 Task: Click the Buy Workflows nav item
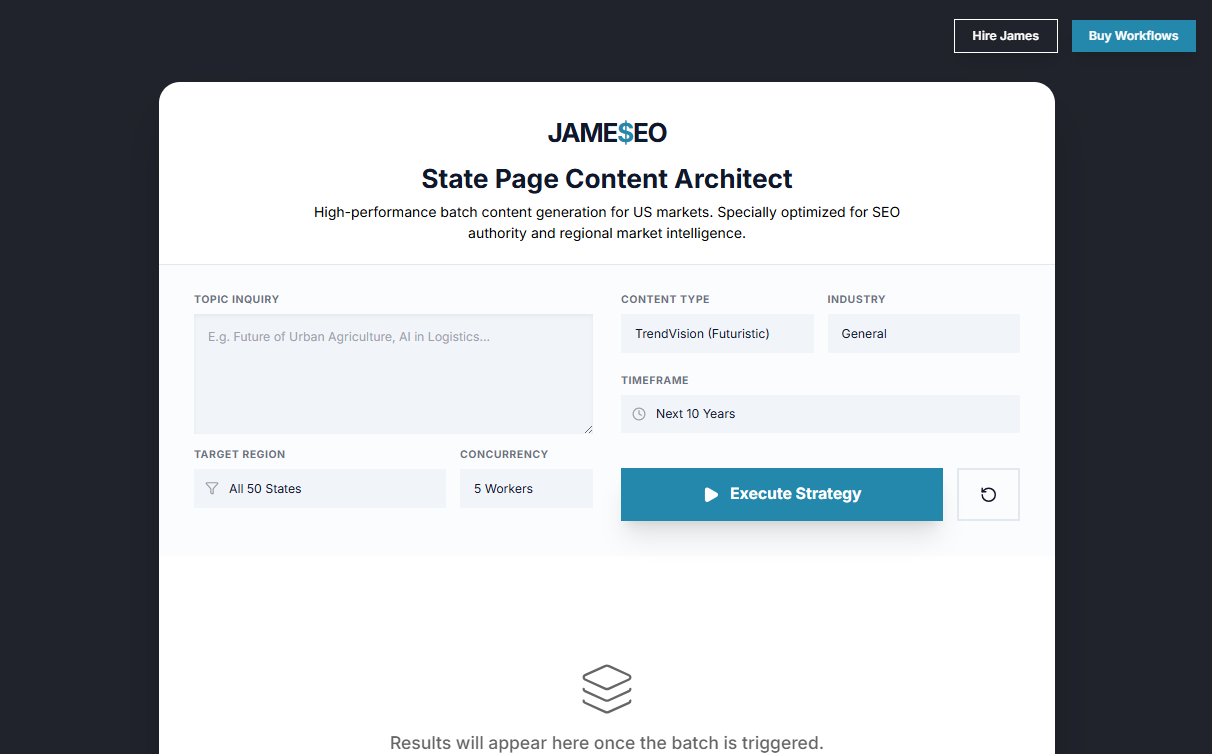pyautogui.click(x=1133, y=35)
